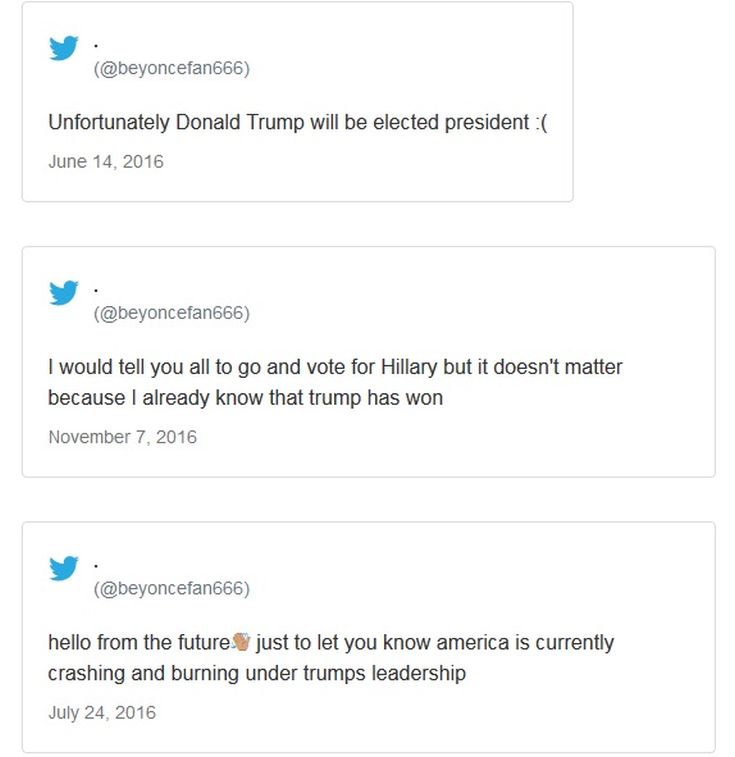The height and width of the screenshot is (757, 735).
Task: Open the @beyoncefan666 handle above the Donald Trump tweet
Action: pyautogui.click(x=171, y=69)
